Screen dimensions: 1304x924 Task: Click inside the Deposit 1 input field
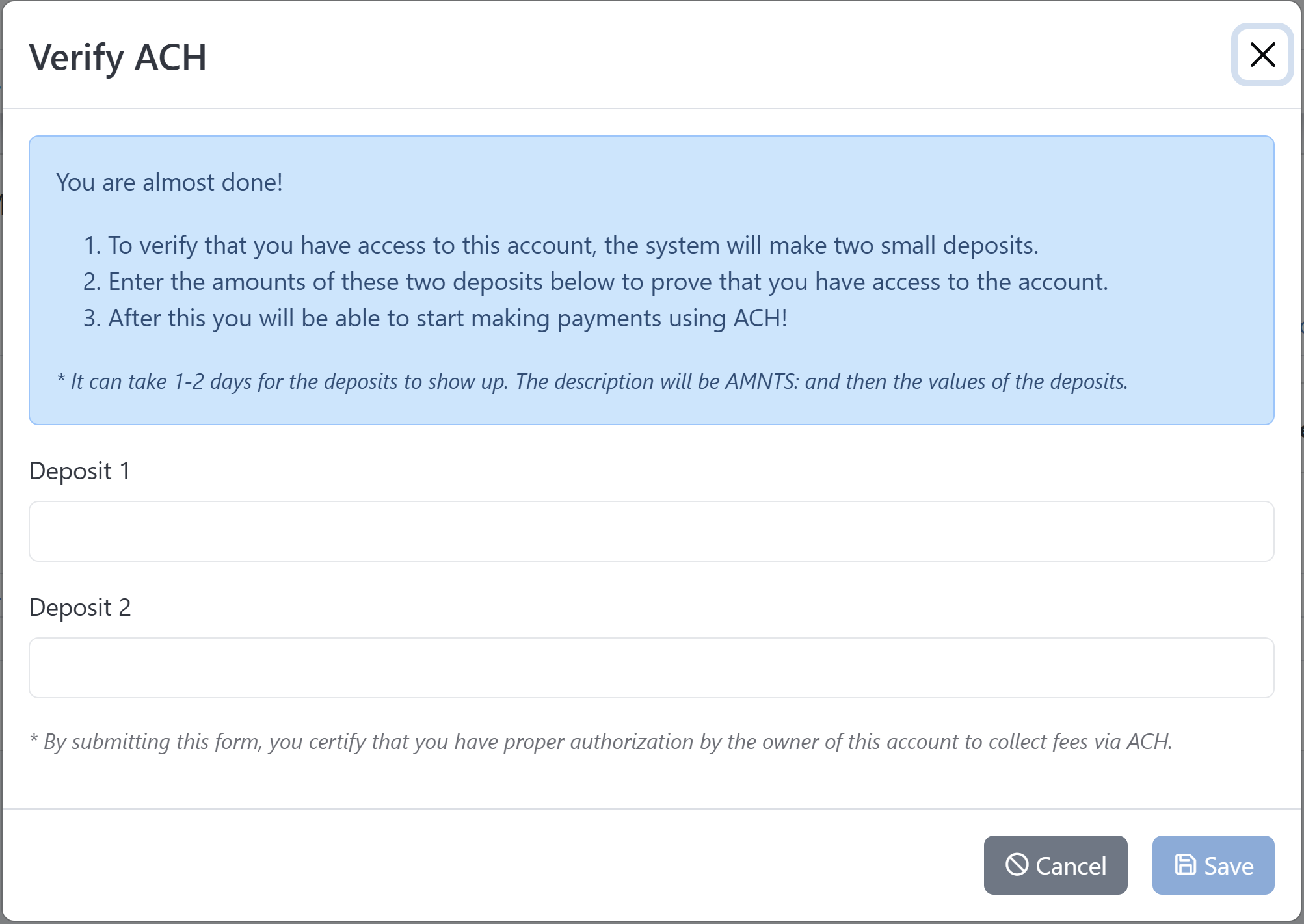(650, 531)
